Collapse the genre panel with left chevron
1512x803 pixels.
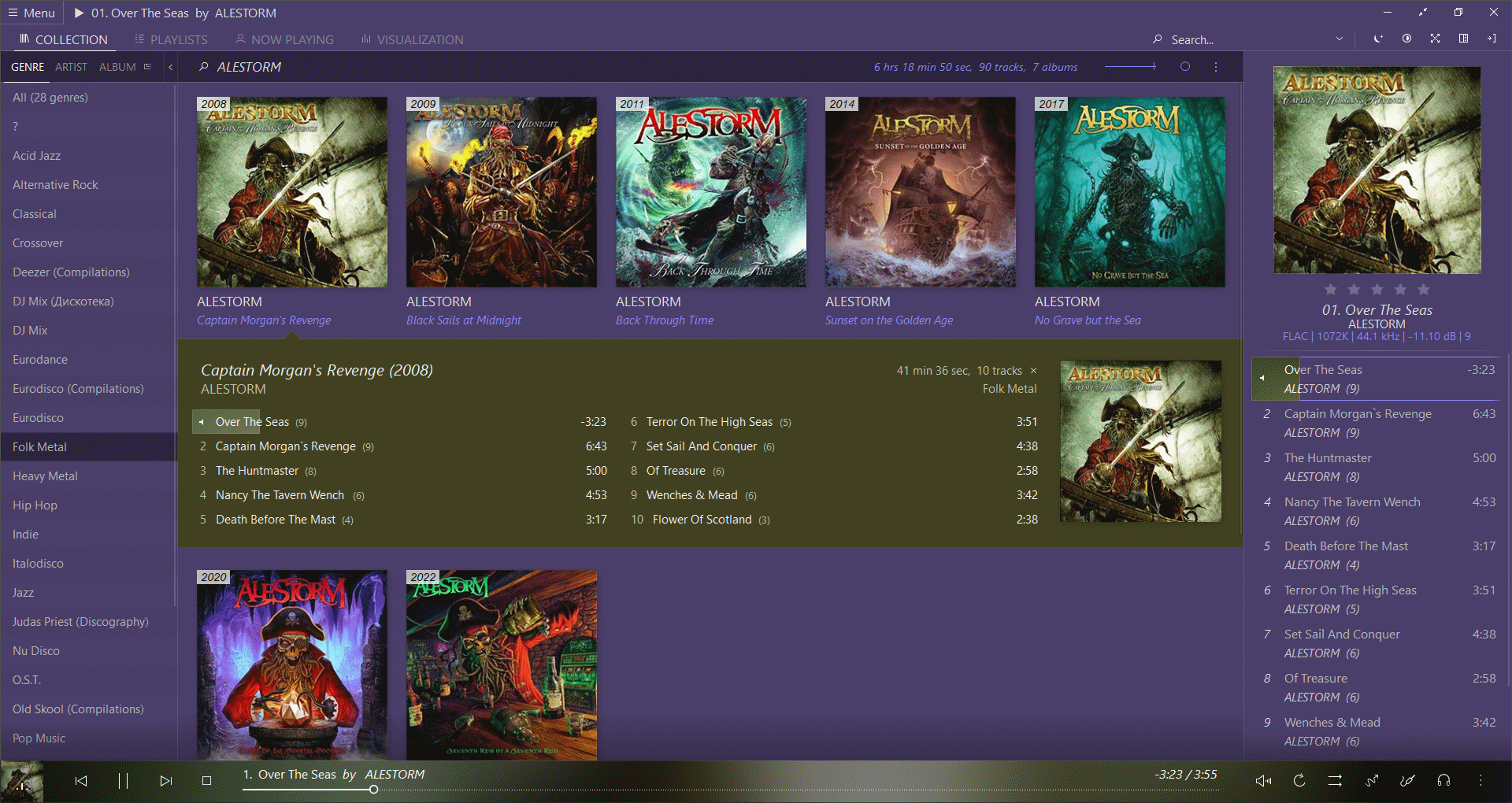[170, 67]
